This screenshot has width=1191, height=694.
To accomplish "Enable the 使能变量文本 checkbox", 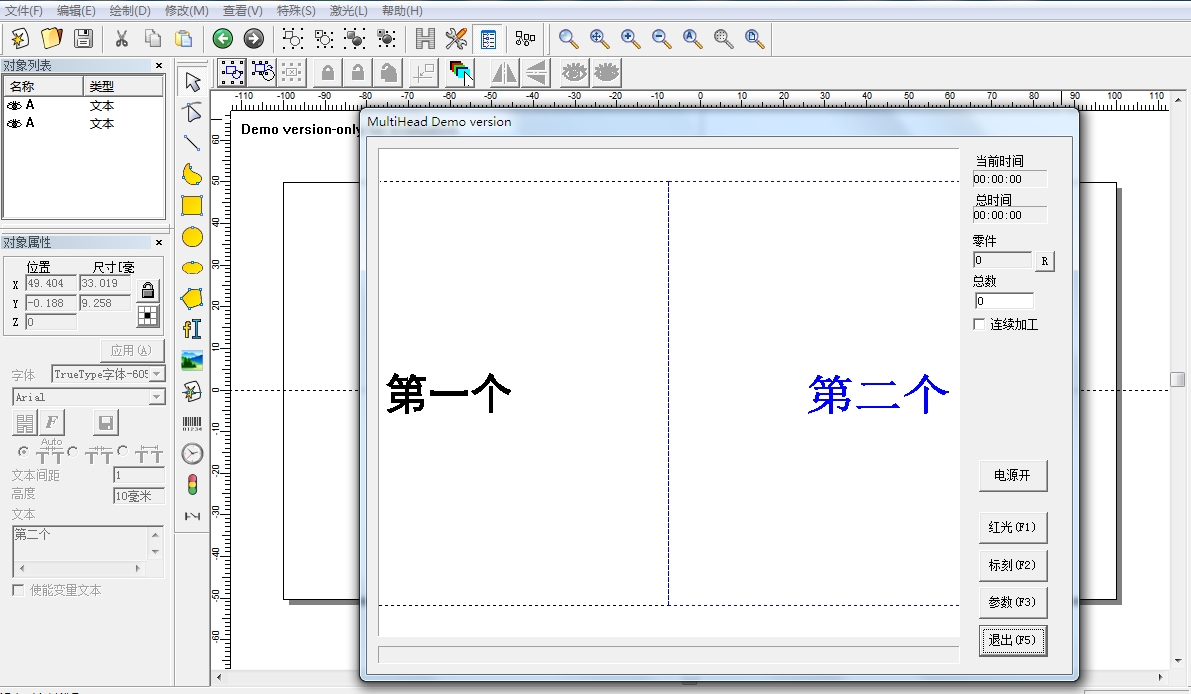I will pyautogui.click(x=18, y=590).
